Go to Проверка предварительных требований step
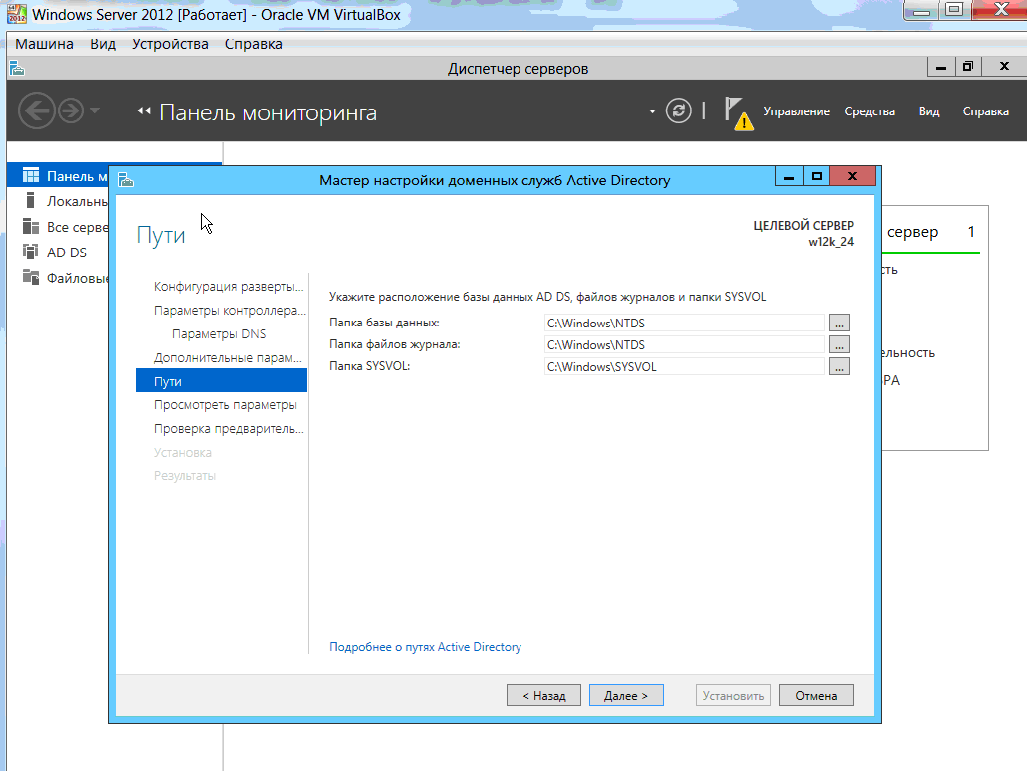Image resolution: width=1027 pixels, height=771 pixels. coord(229,429)
